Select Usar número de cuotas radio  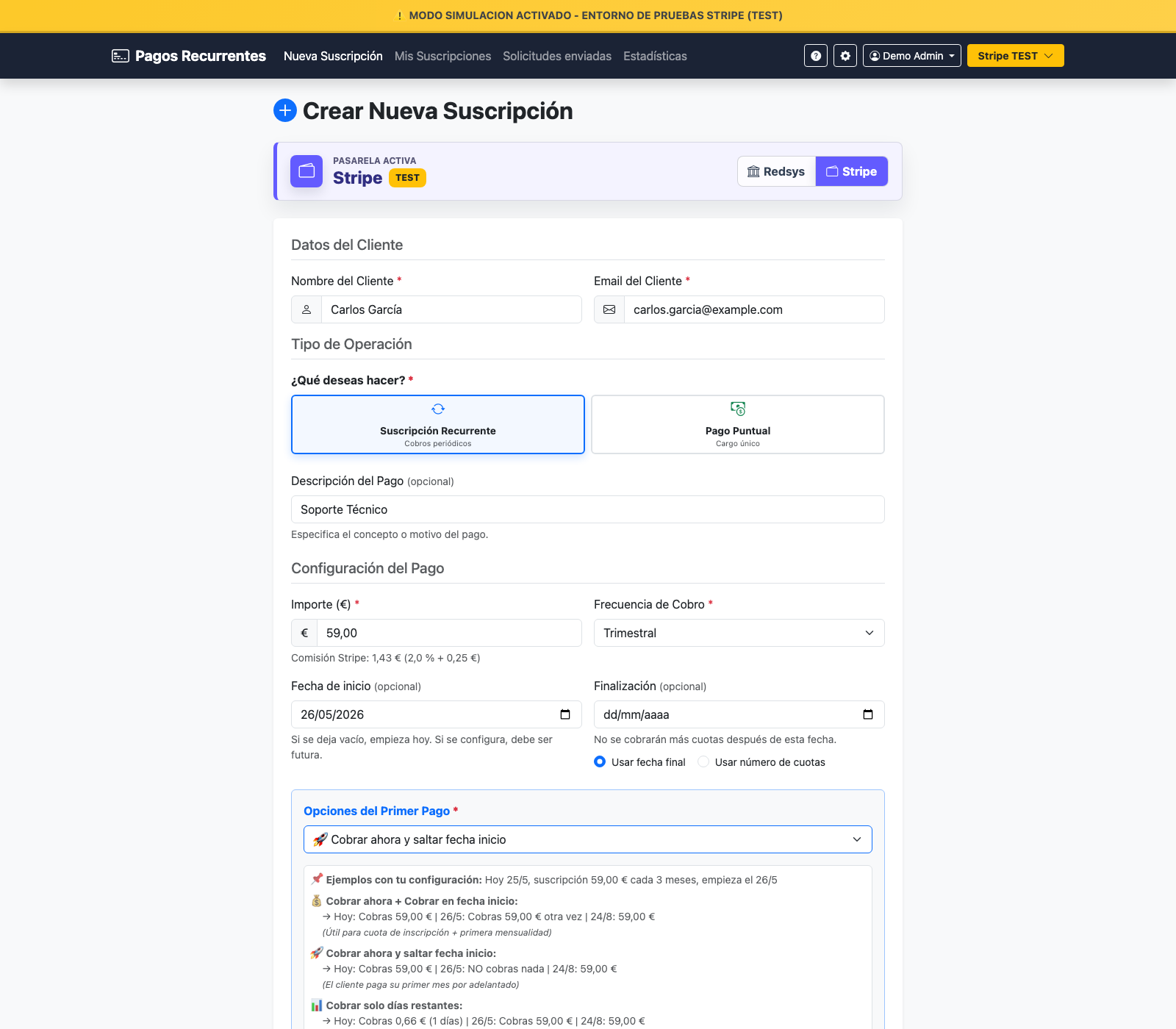coord(703,762)
